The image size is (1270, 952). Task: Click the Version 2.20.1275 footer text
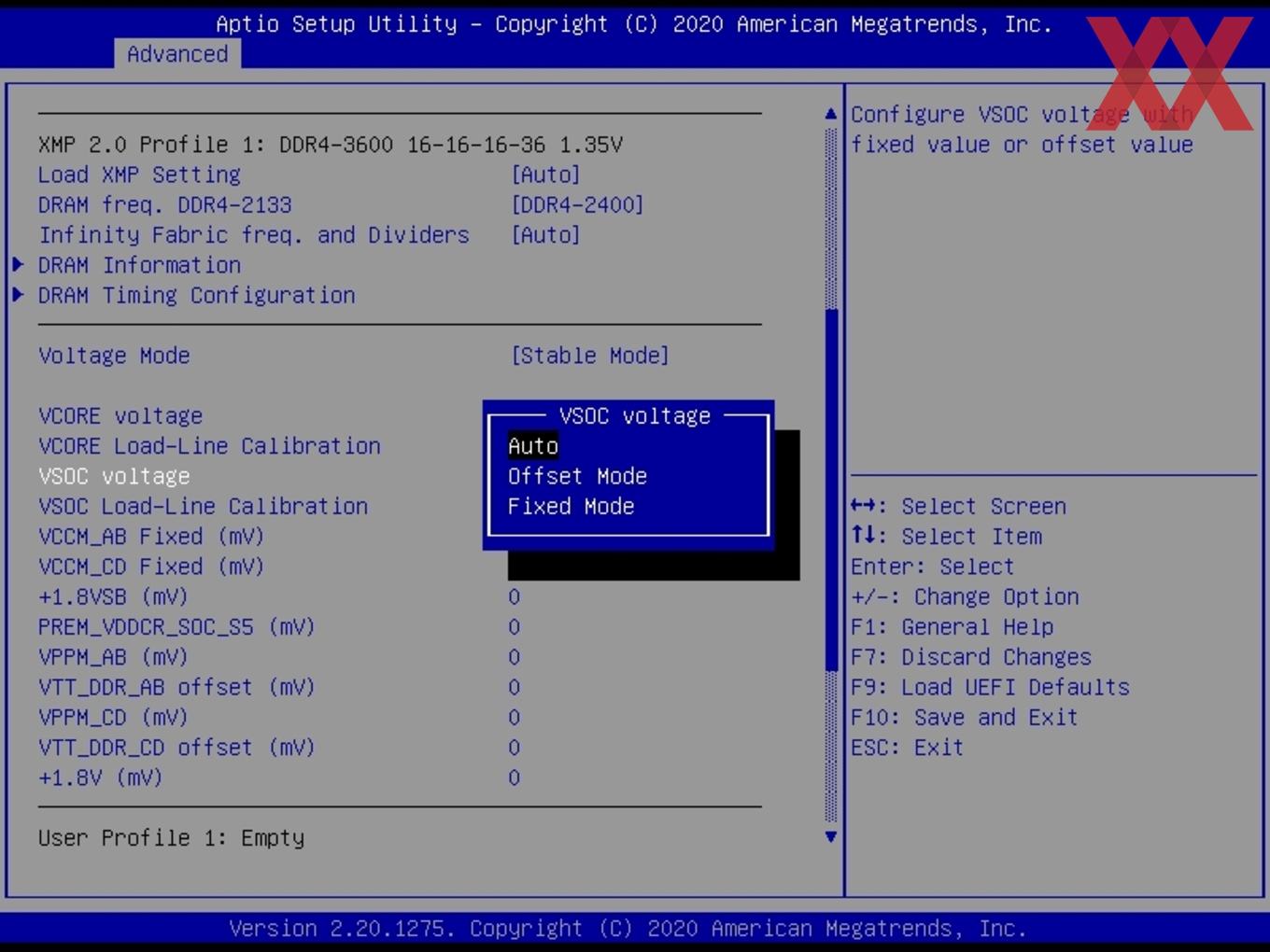coord(628,929)
